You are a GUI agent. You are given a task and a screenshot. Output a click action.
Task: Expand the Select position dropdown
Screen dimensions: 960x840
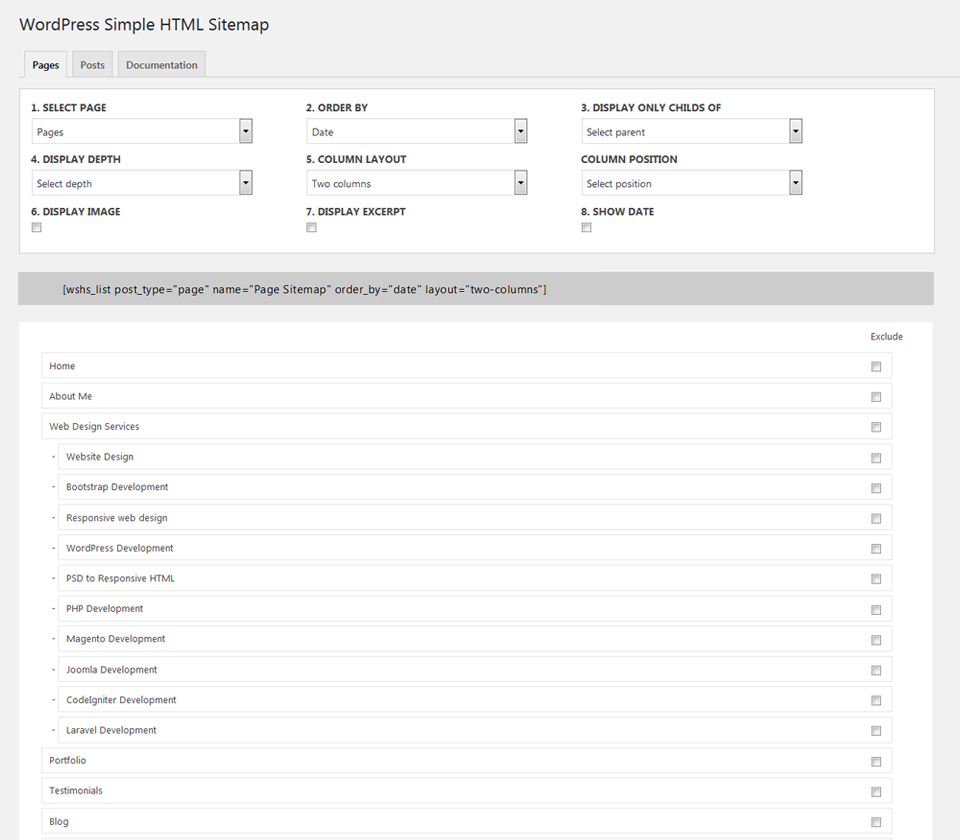(x=691, y=183)
